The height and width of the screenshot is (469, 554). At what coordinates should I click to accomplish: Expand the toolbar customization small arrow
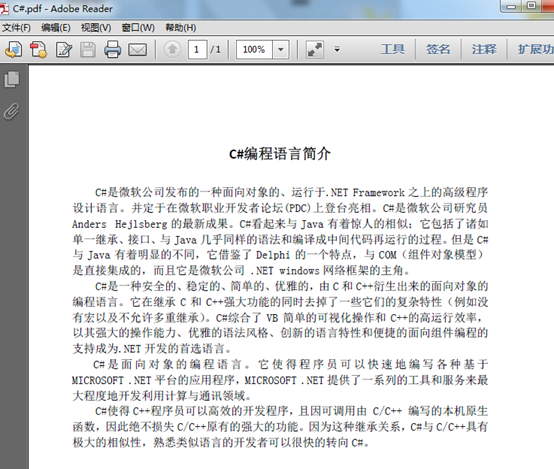pyautogui.click(x=337, y=49)
